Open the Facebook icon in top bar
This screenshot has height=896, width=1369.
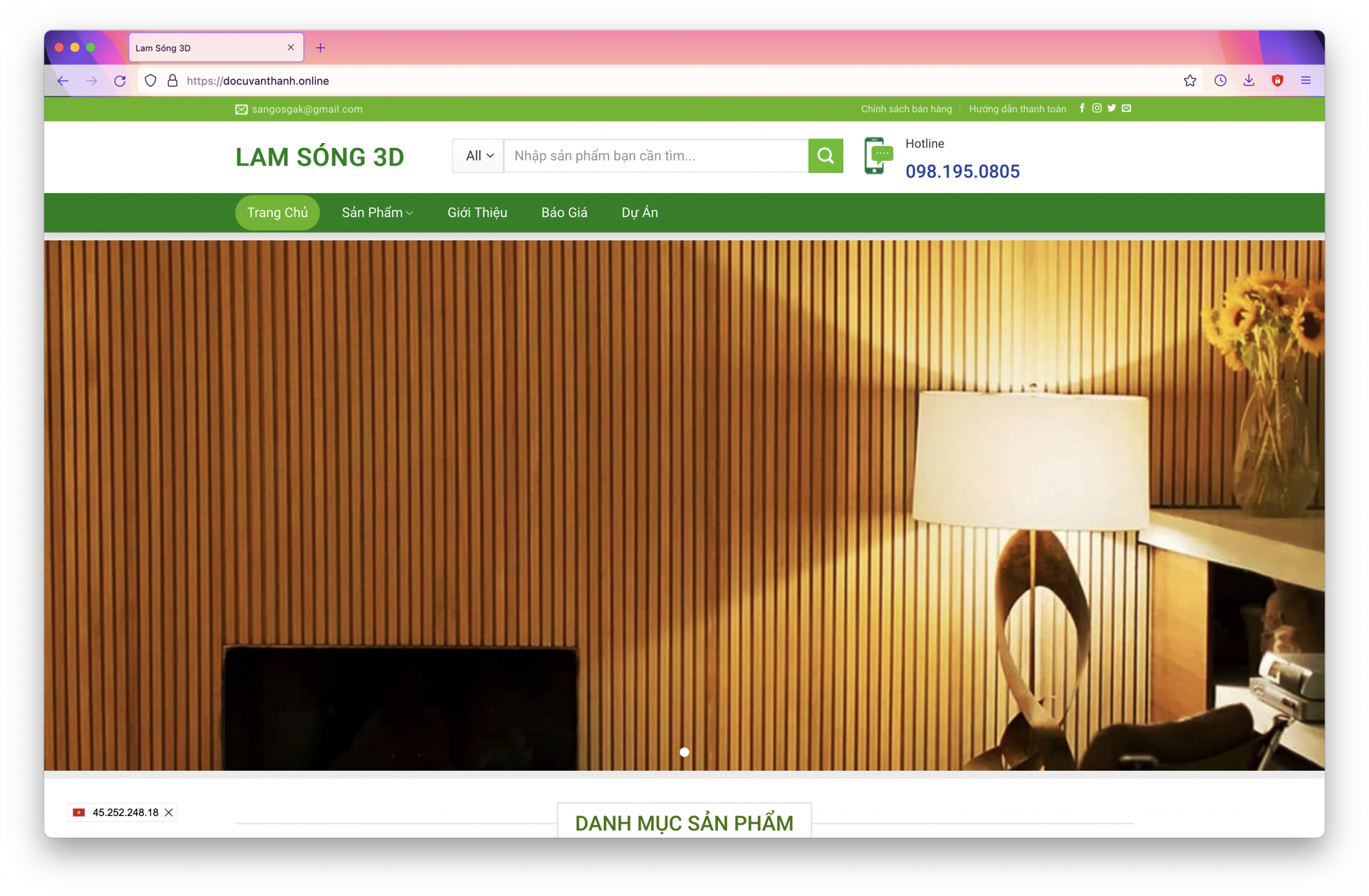1082,108
